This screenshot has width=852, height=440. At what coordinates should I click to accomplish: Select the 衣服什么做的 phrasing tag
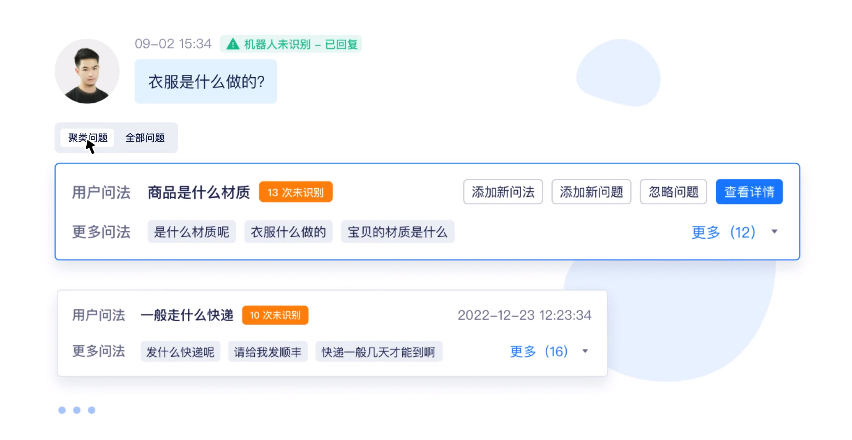click(x=289, y=232)
